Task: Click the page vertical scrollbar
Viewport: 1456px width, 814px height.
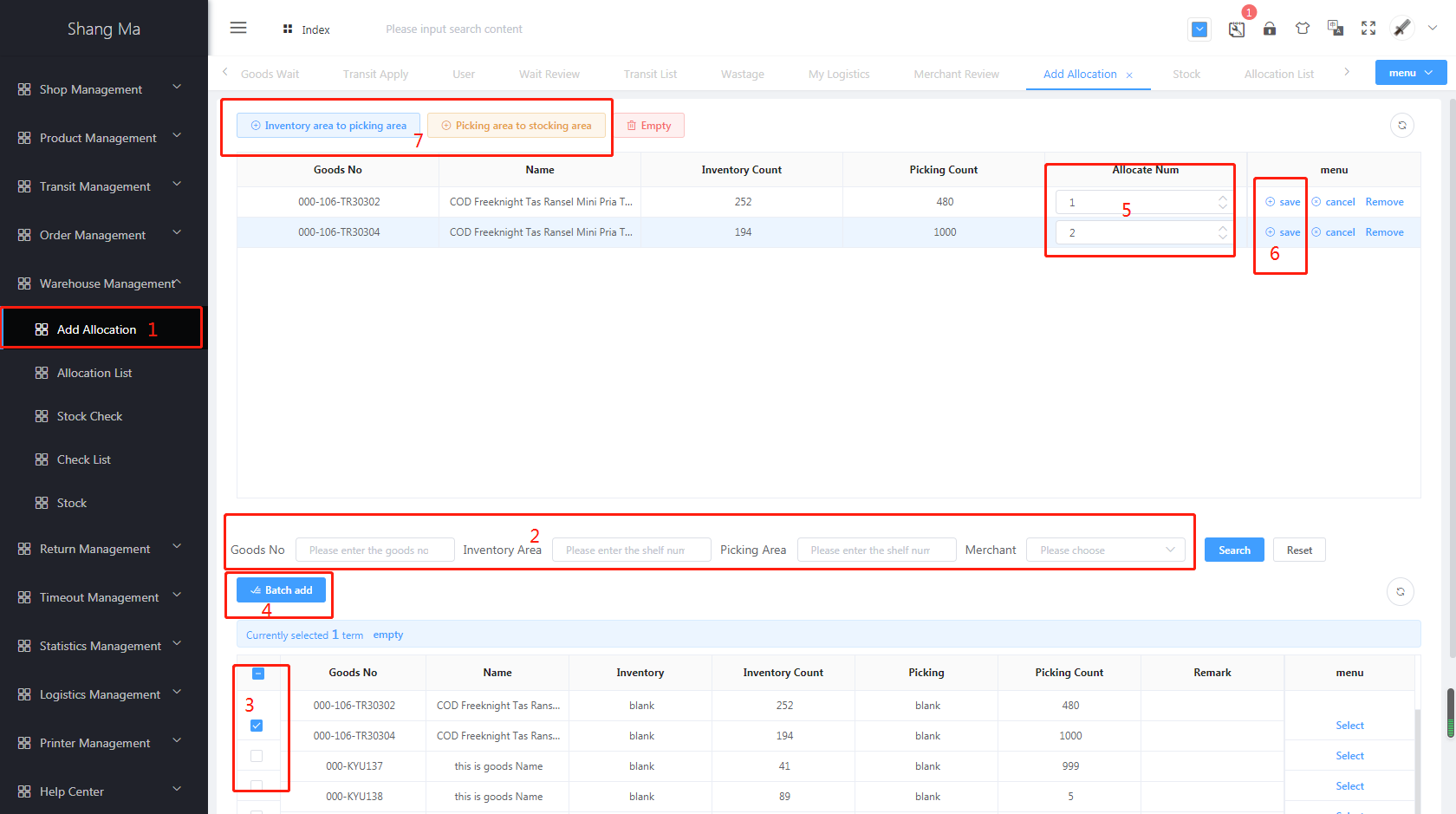Action: (x=1451, y=377)
